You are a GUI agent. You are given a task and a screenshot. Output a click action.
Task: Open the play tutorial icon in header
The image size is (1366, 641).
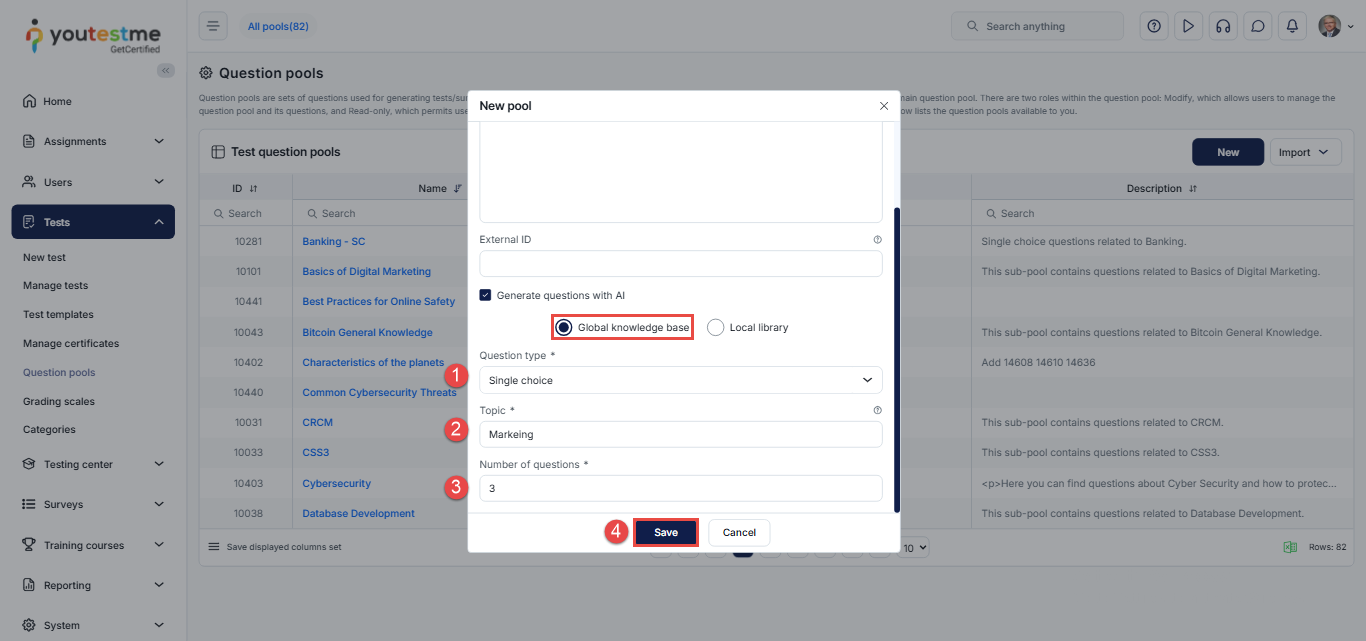point(1188,27)
